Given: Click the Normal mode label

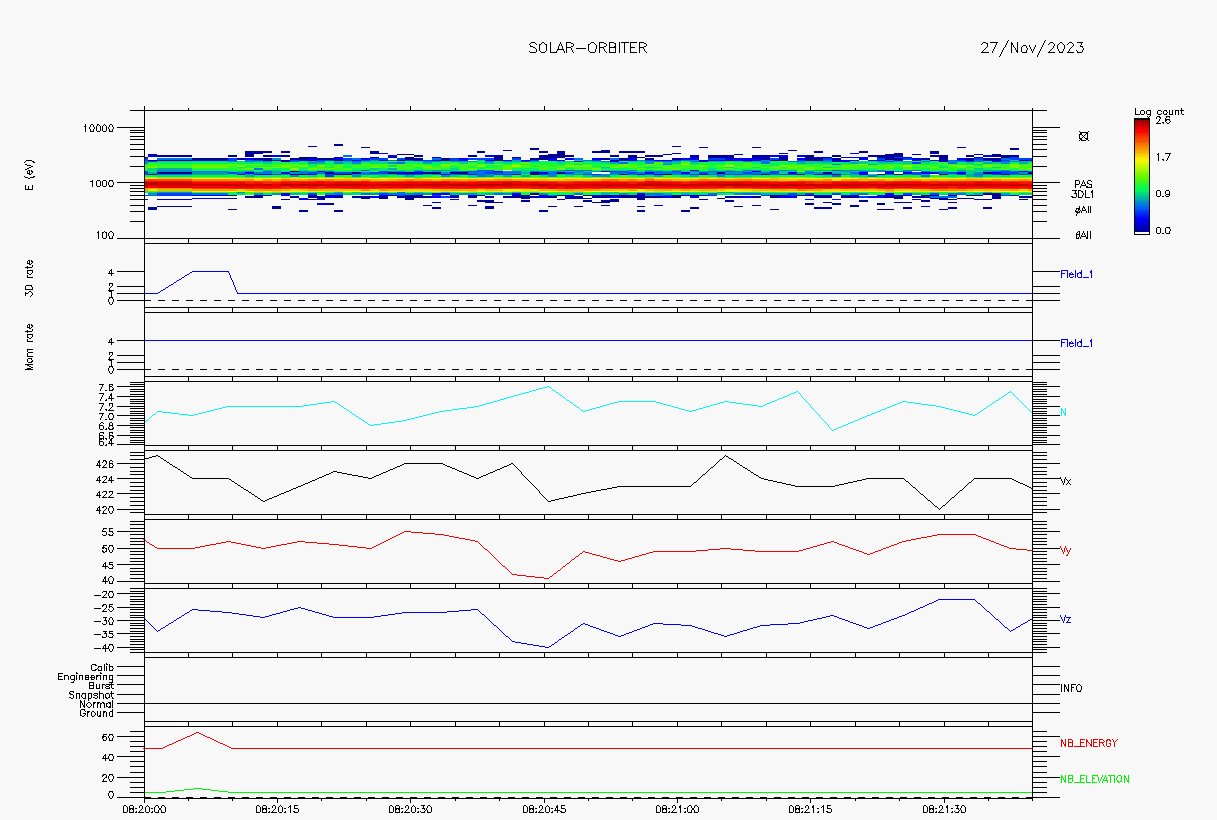Looking at the screenshot, I should [x=97, y=704].
